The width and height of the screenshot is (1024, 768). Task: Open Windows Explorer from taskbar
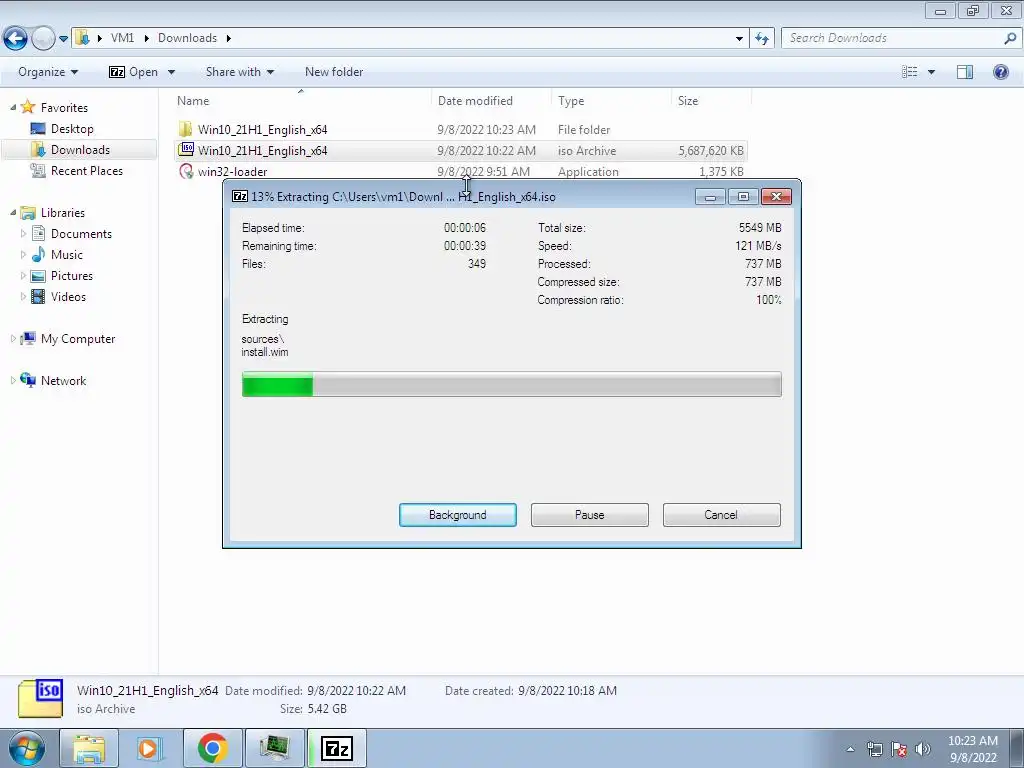[x=89, y=748]
